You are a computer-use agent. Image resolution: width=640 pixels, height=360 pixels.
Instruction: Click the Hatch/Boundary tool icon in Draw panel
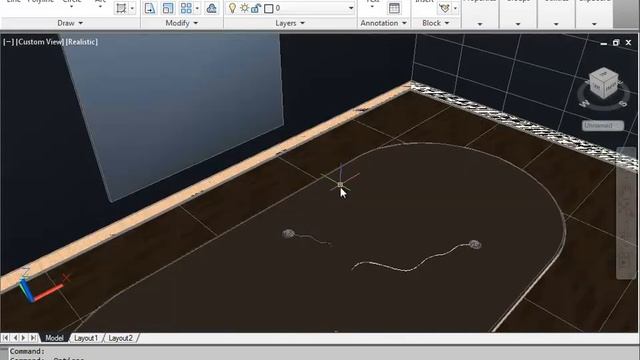coord(121,8)
